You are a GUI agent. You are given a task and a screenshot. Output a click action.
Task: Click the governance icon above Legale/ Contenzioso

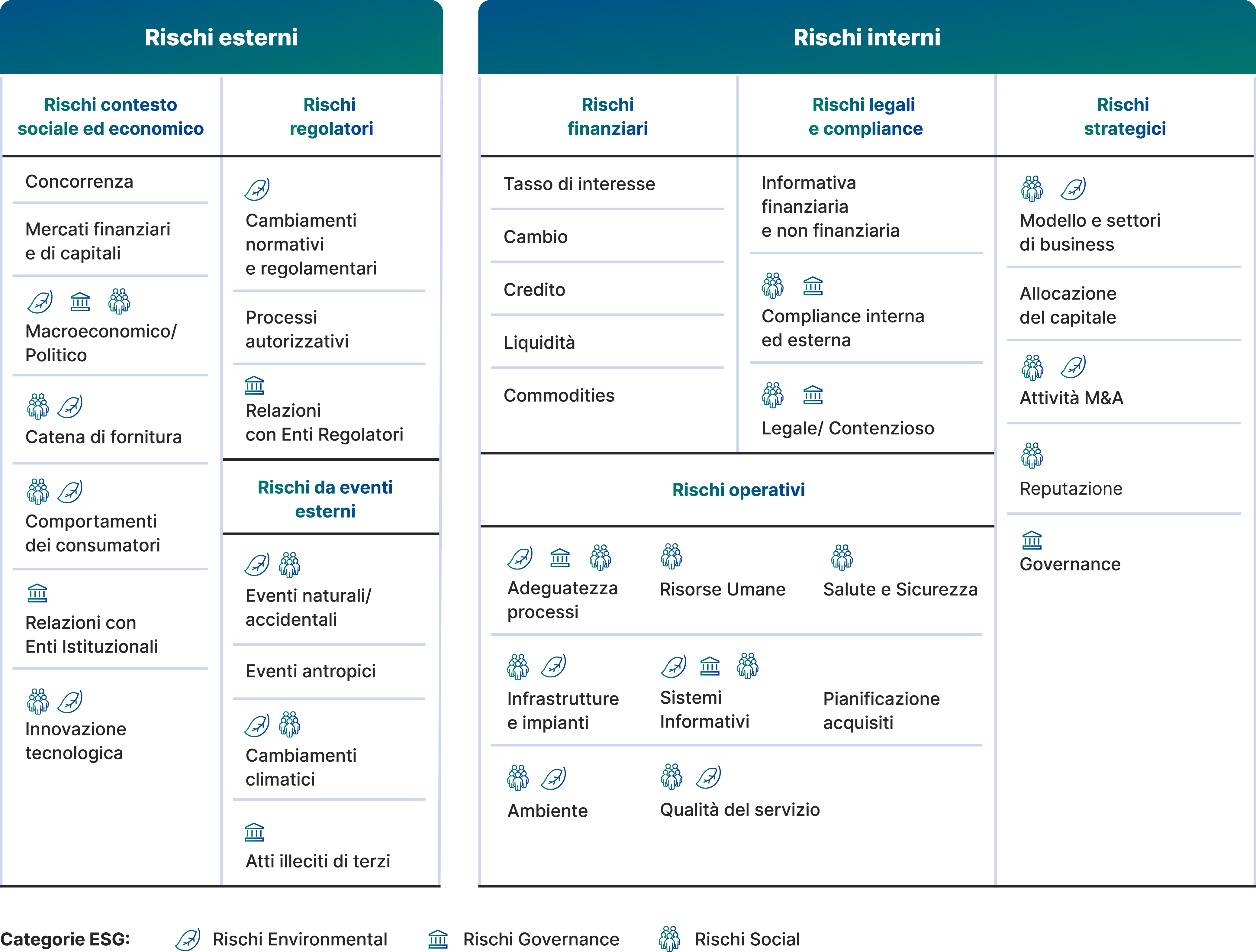[x=813, y=395]
